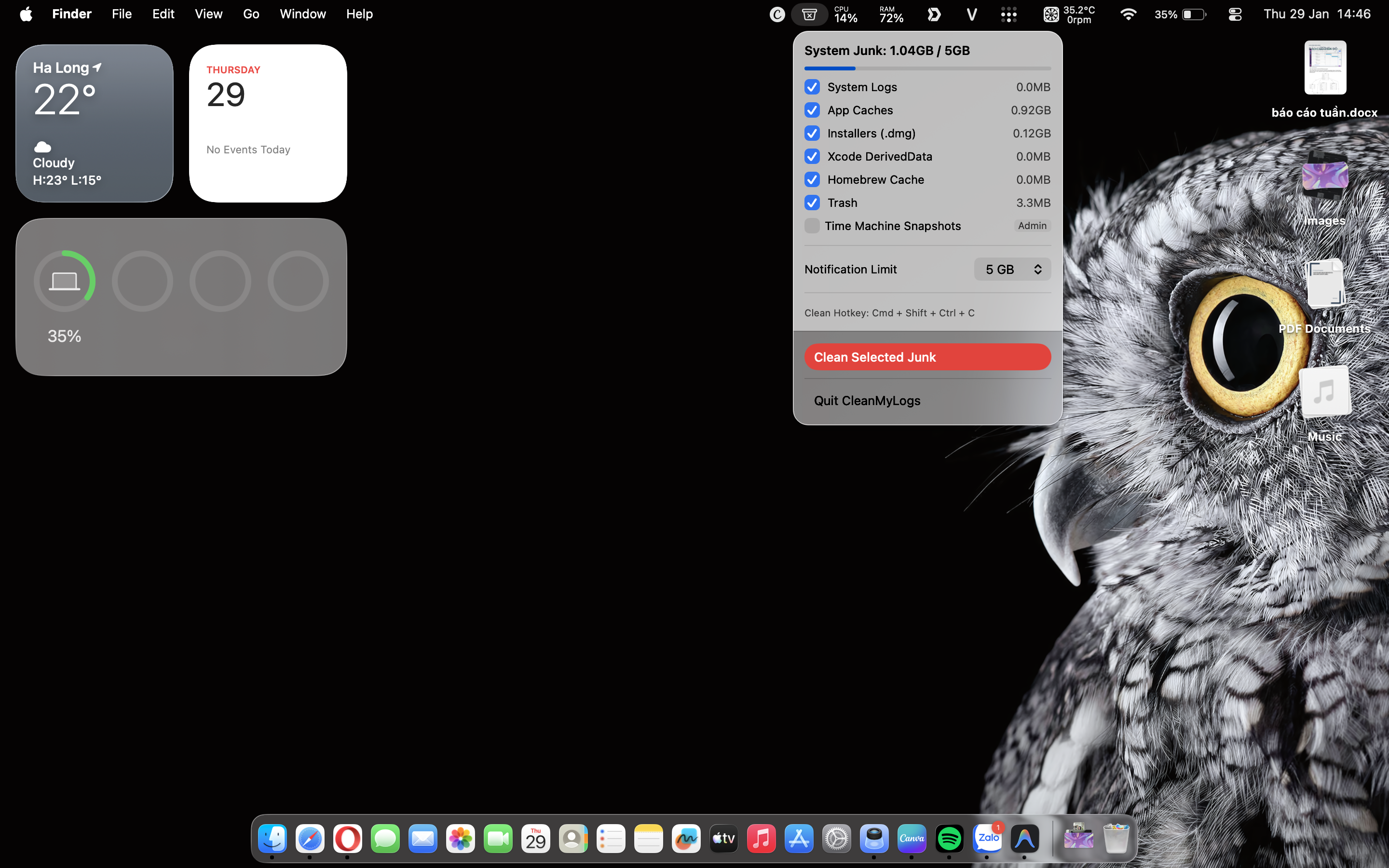The height and width of the screenshot is (868, 1389).
Task: Select Quit CleanMyLogs
Action: coord(867,401)
